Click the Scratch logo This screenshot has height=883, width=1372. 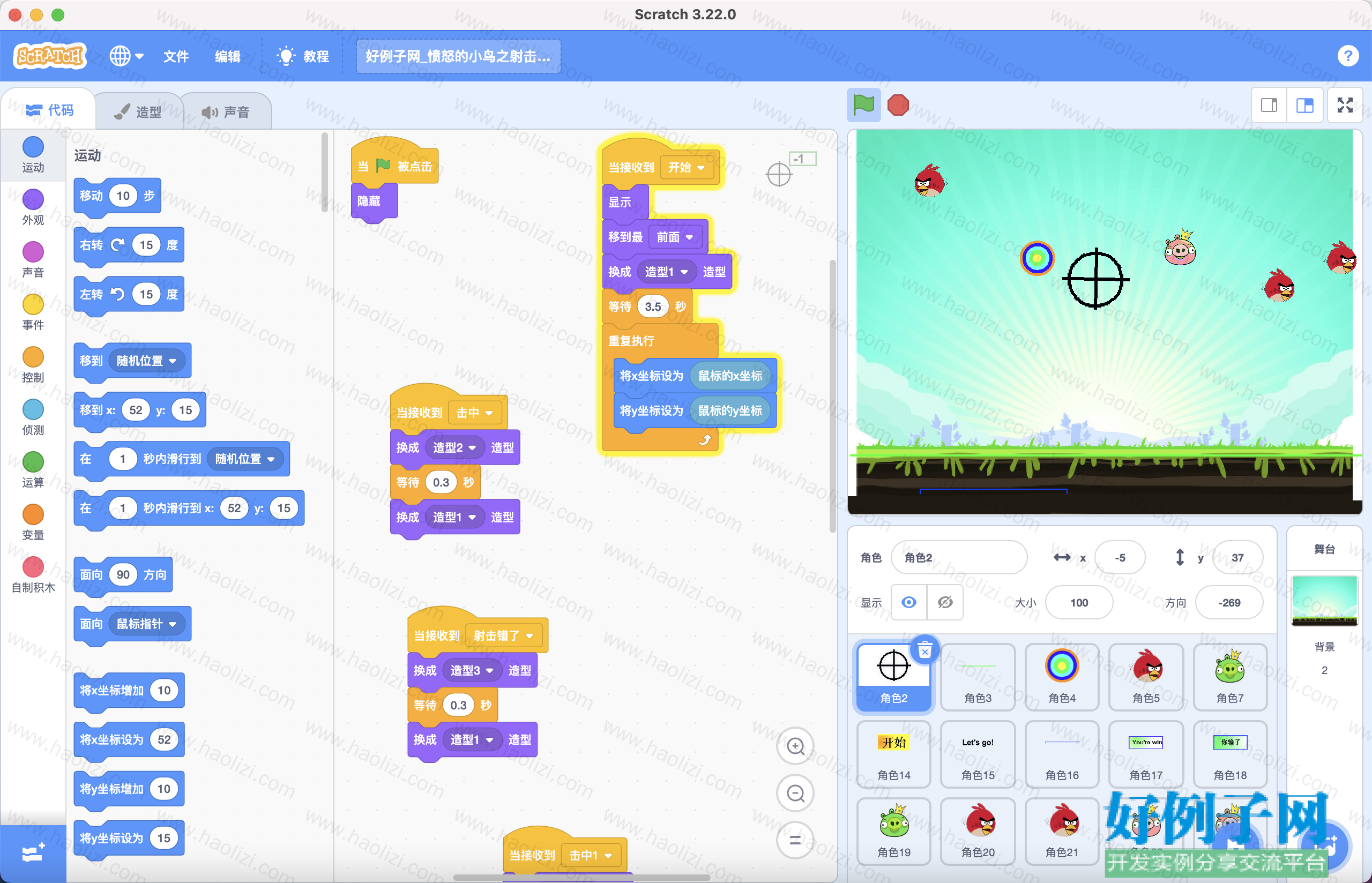(x=50, y=56)
